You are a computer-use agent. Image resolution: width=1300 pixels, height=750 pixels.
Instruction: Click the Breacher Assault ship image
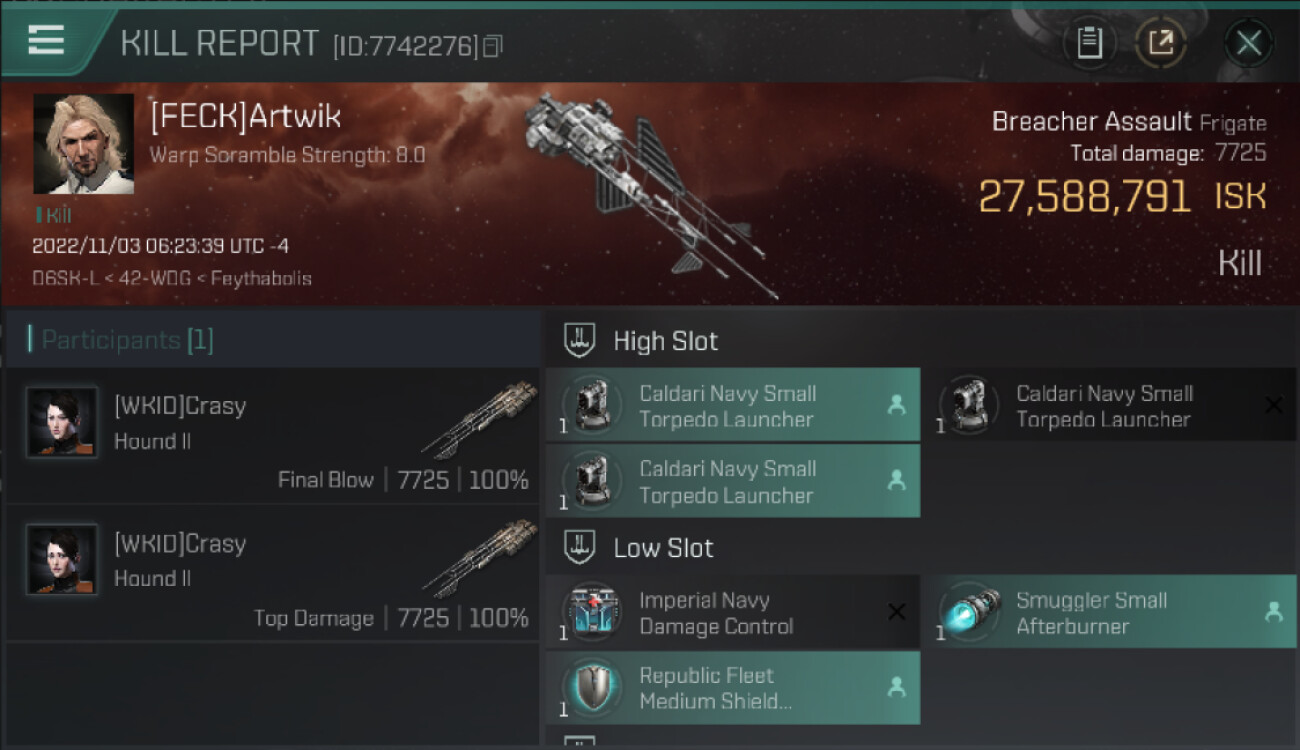click(652, 190)
